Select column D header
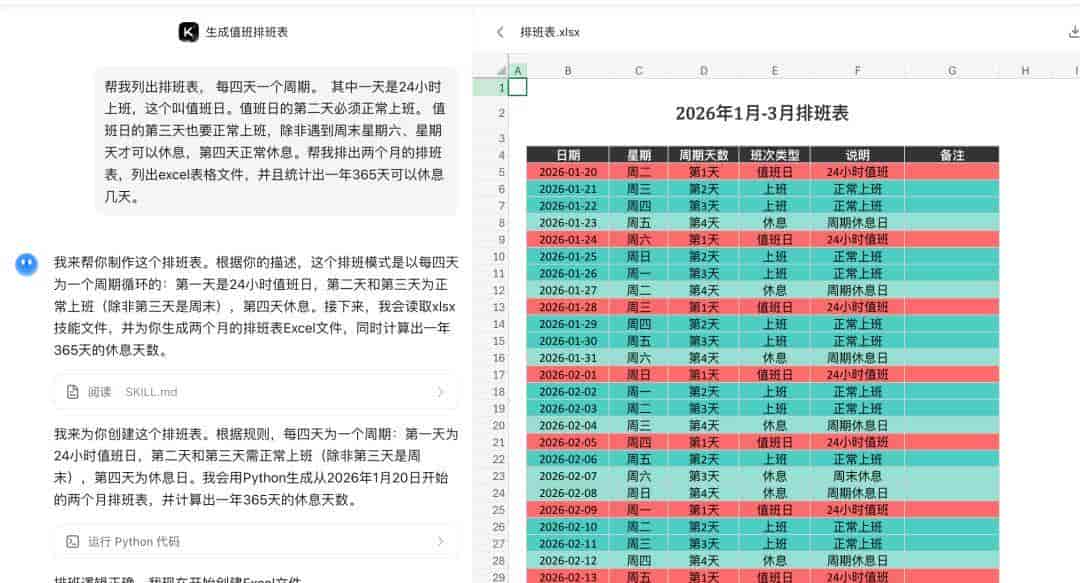The image size is (1080, 583). 703,70
